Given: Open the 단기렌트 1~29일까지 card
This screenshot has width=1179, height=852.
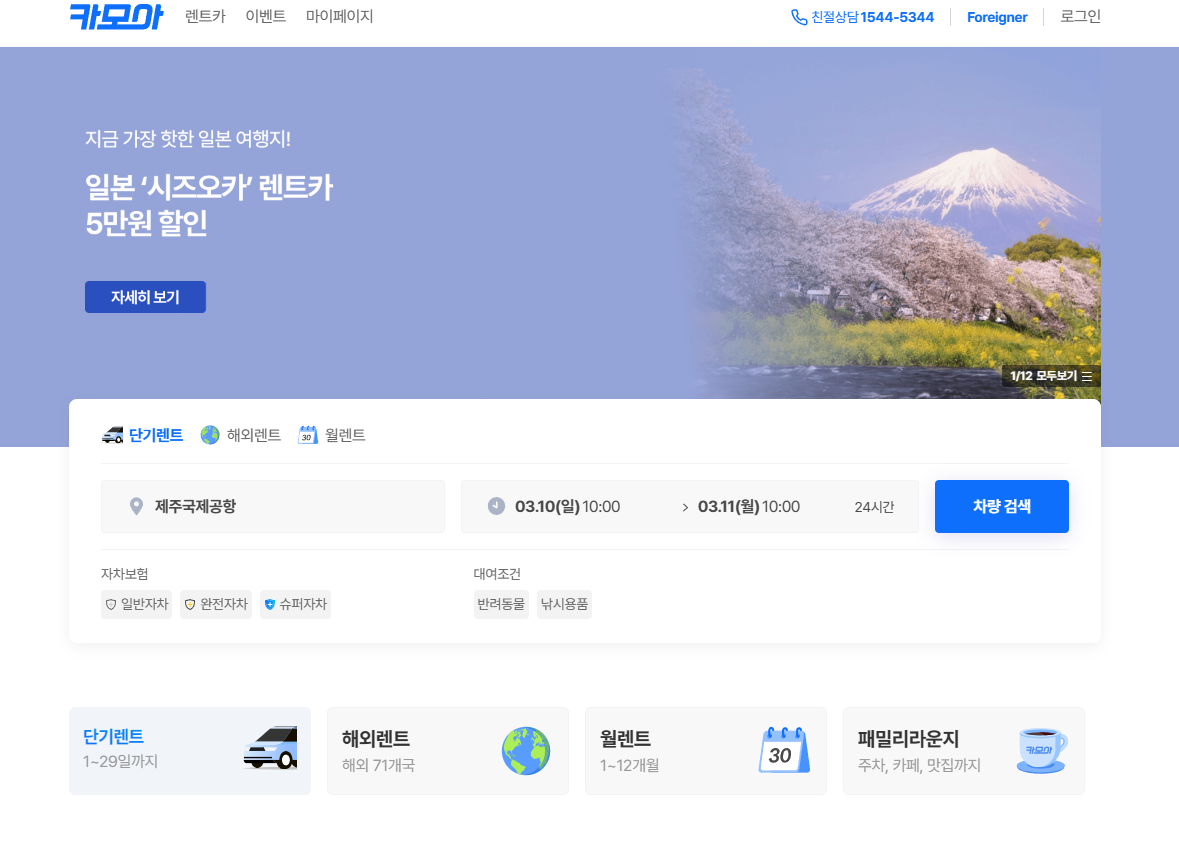Looking at the screenshot, I should tap(190, 750).
